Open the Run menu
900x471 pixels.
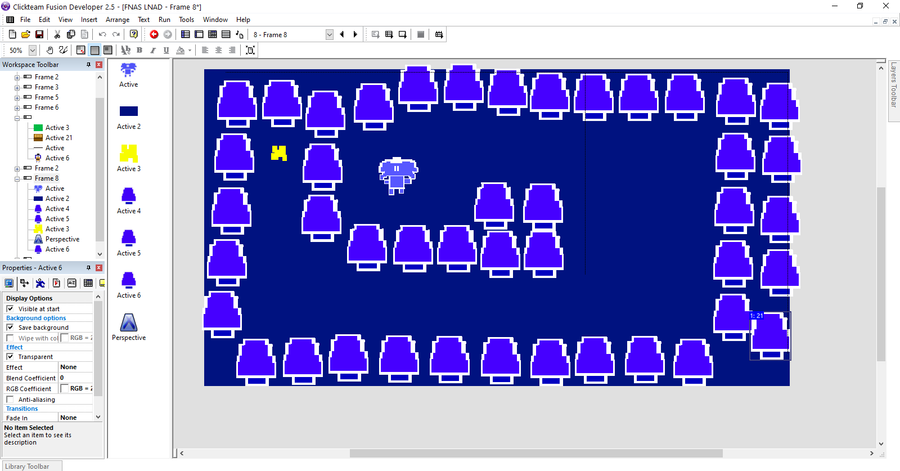(164, 20)
